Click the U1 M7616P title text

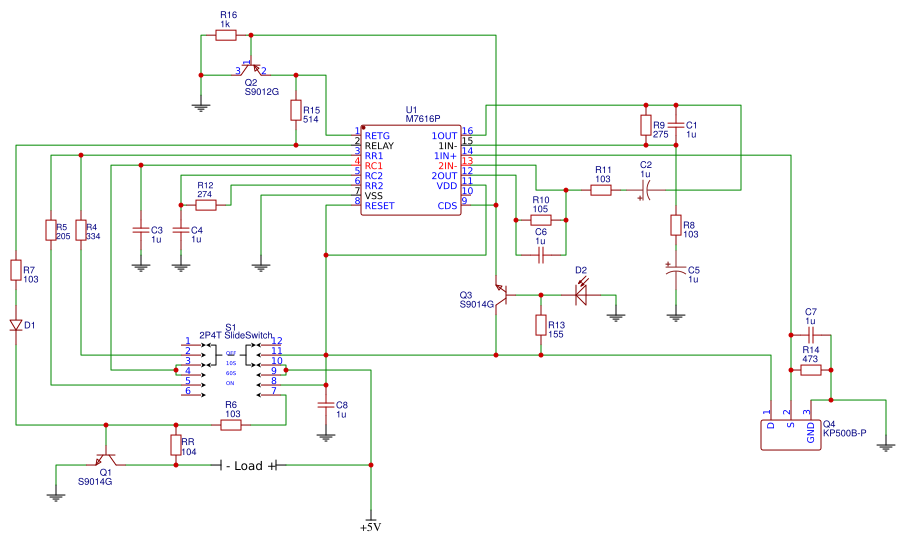point(422,114)
